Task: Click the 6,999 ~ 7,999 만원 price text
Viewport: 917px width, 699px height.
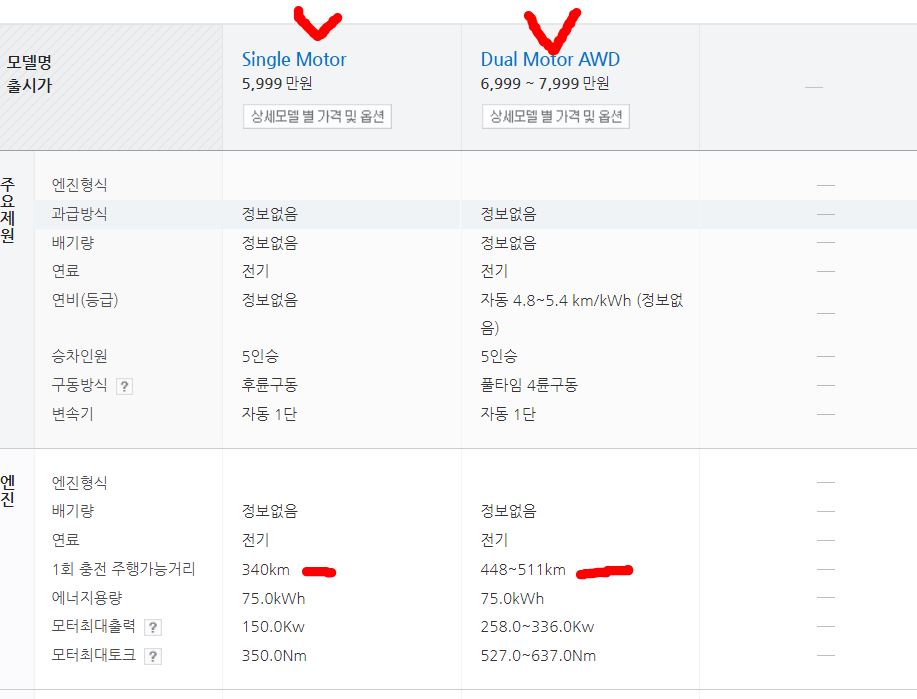Action: tap(545, 84)
